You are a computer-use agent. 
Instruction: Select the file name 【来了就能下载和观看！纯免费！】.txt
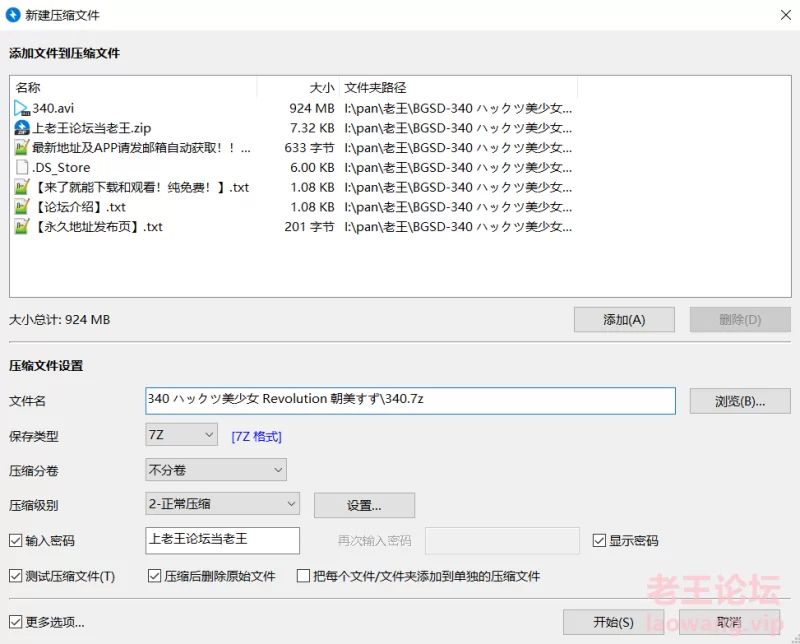click(140, 187)
